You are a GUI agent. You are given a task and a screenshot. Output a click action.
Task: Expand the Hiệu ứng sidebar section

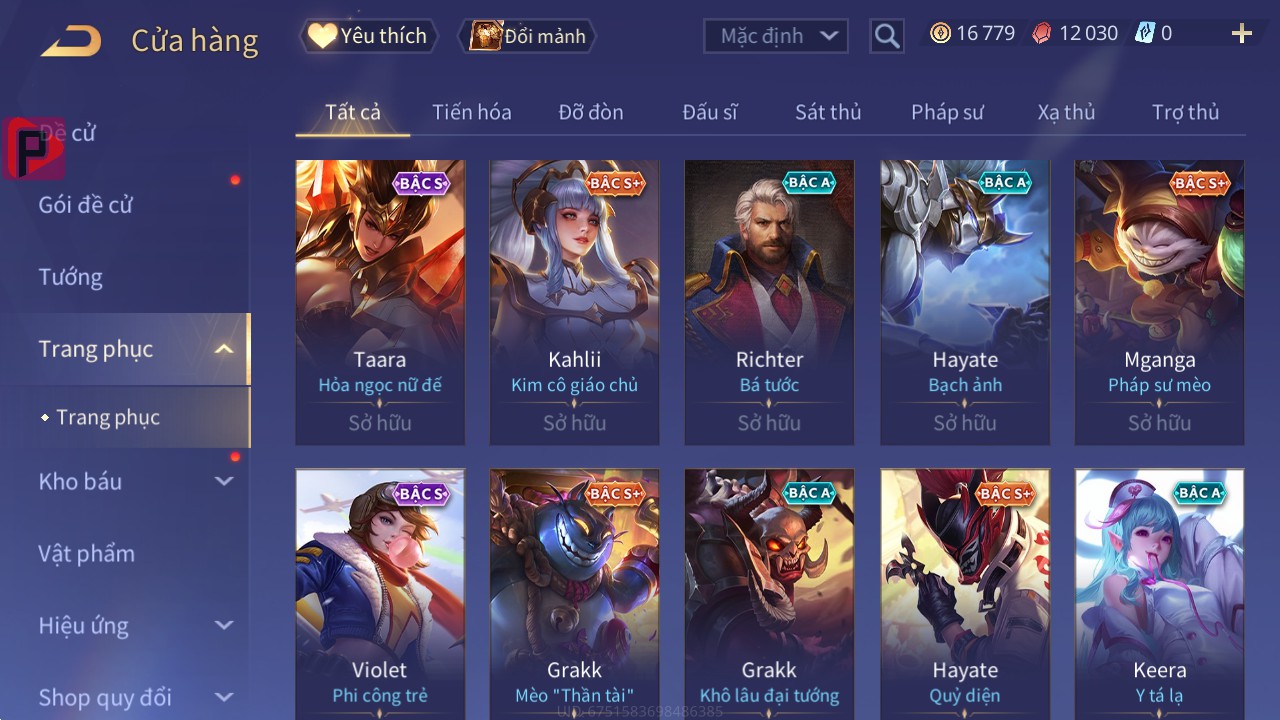click(224, 625)
